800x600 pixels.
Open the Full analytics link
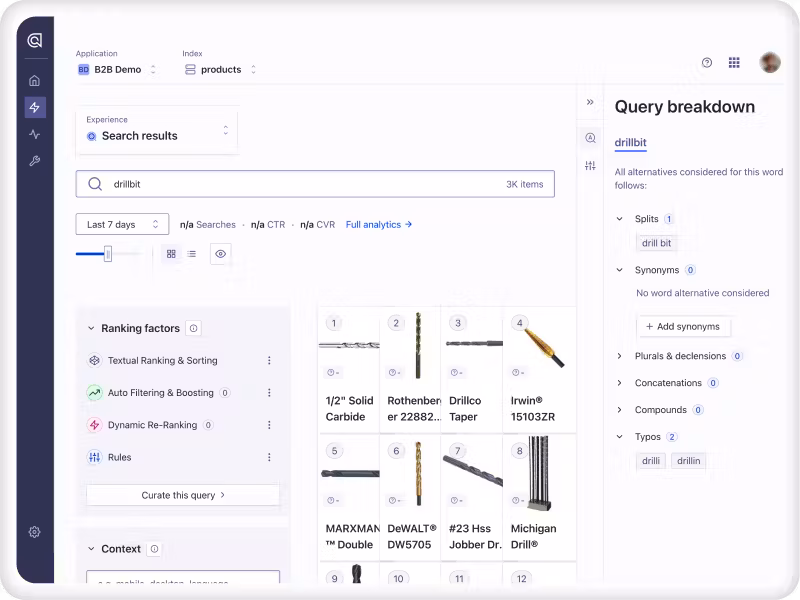tap(378, 225)
